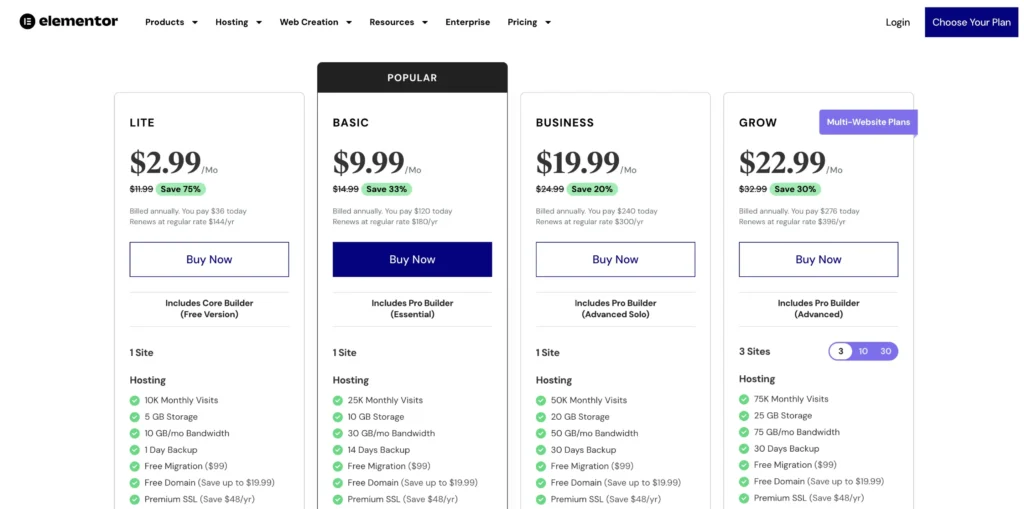
Task: Click the Choose Your Plan button
Action: [x=971, y=22]
